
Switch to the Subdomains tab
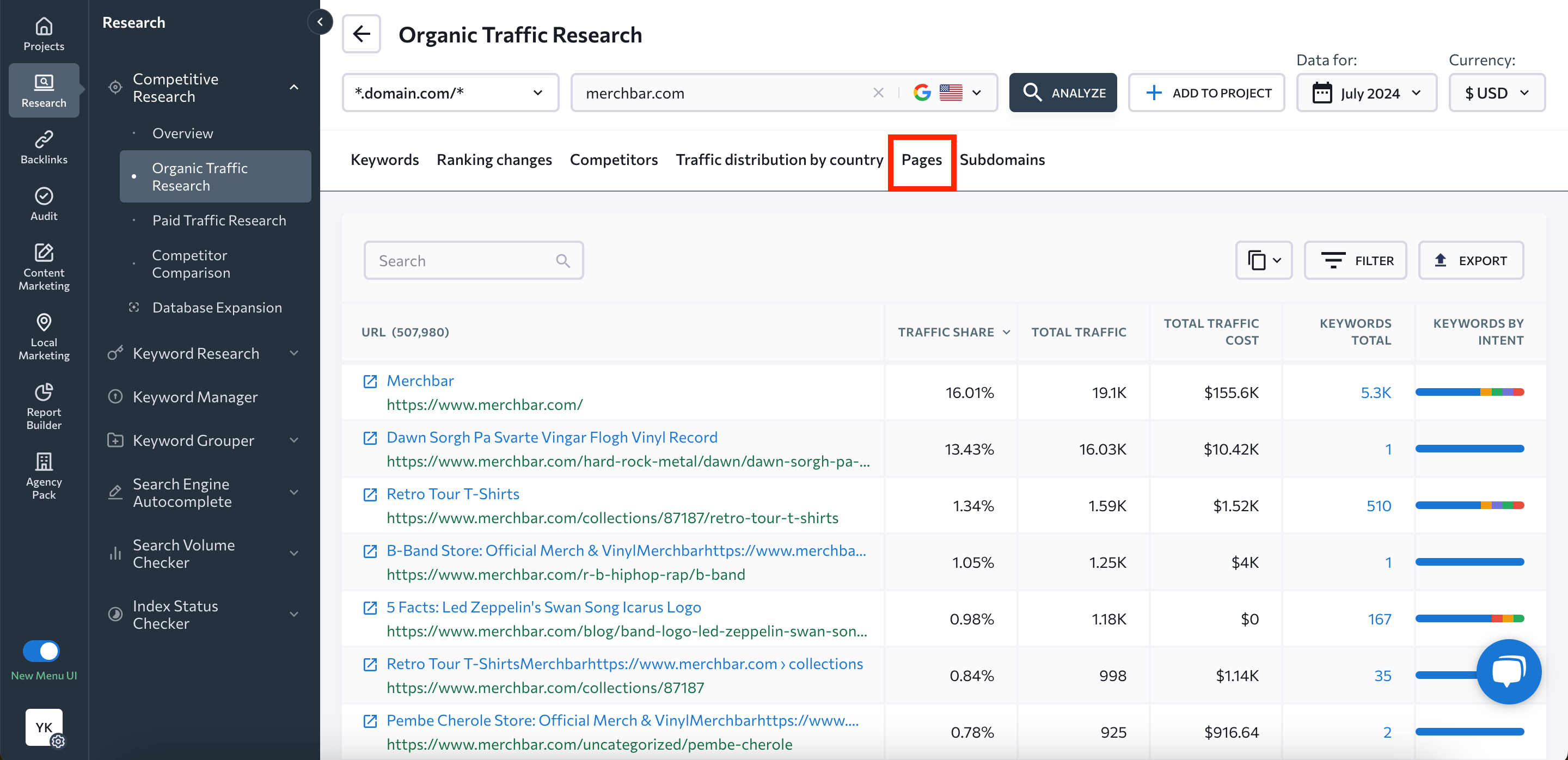[x=1002, y=160]
